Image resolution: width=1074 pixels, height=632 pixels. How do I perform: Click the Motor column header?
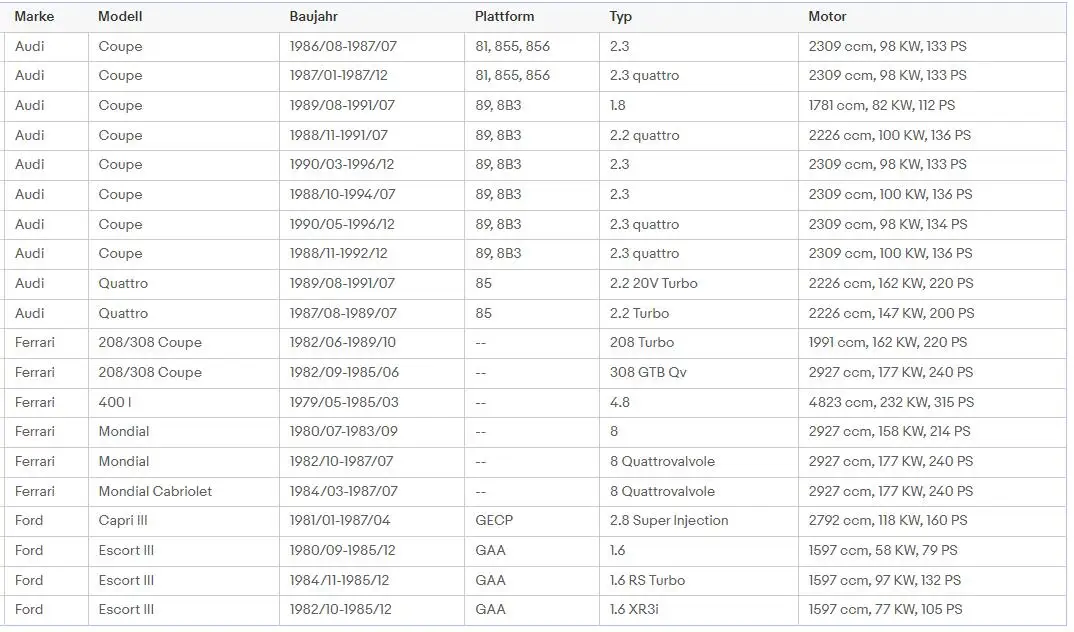point(827,17)
